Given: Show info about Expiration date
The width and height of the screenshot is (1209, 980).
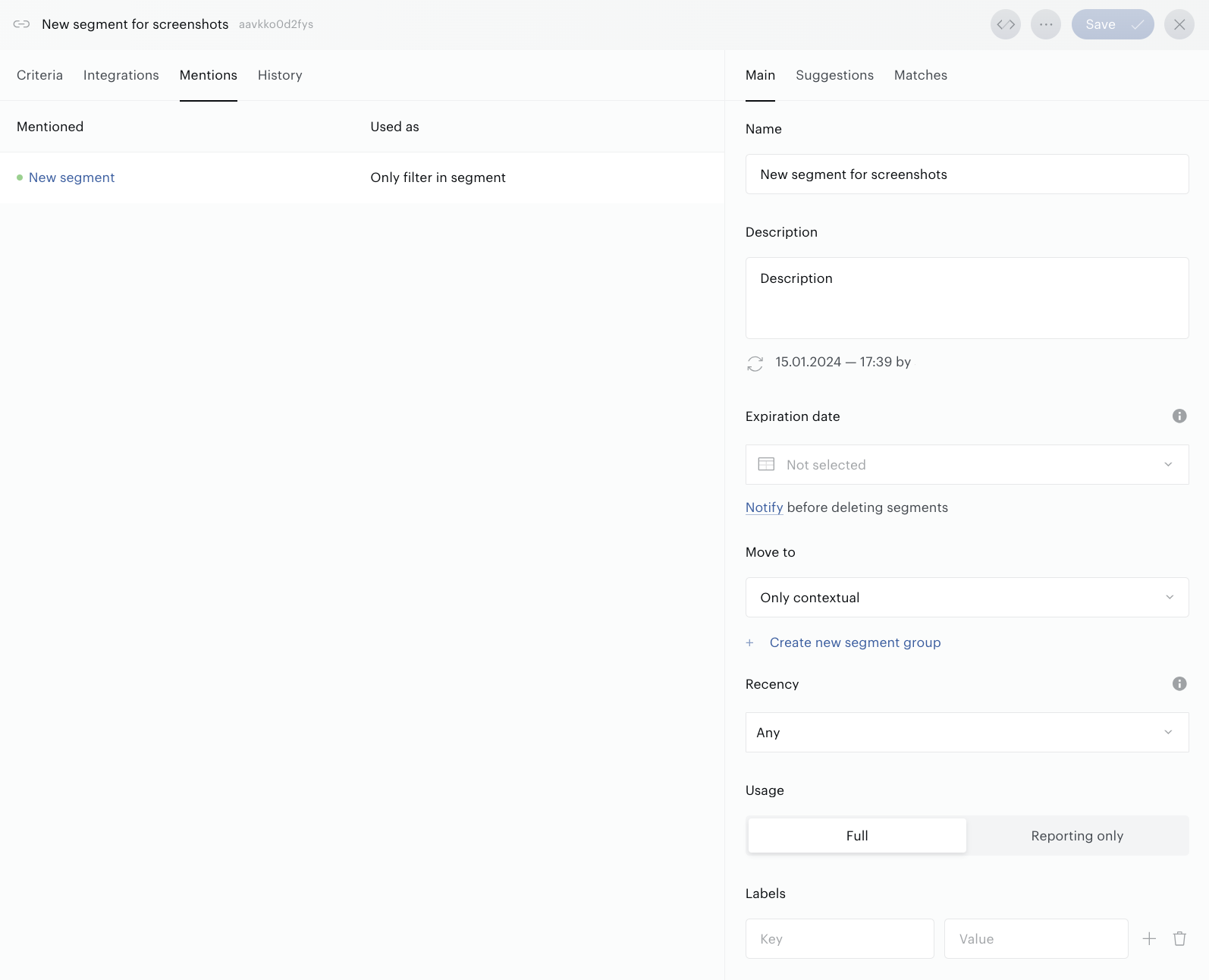Looking at the screenshot, I should (1179, 416).
